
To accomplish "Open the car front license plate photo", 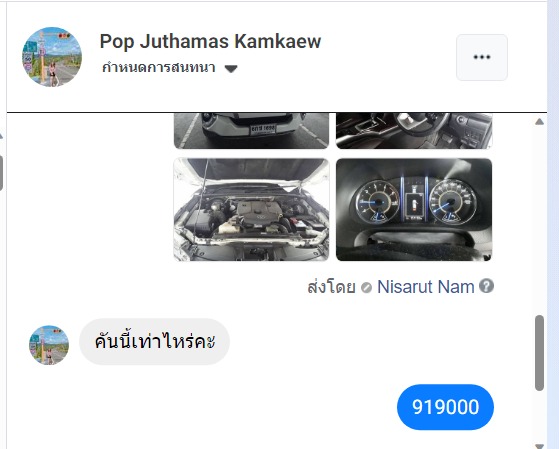I will point(251,131).
